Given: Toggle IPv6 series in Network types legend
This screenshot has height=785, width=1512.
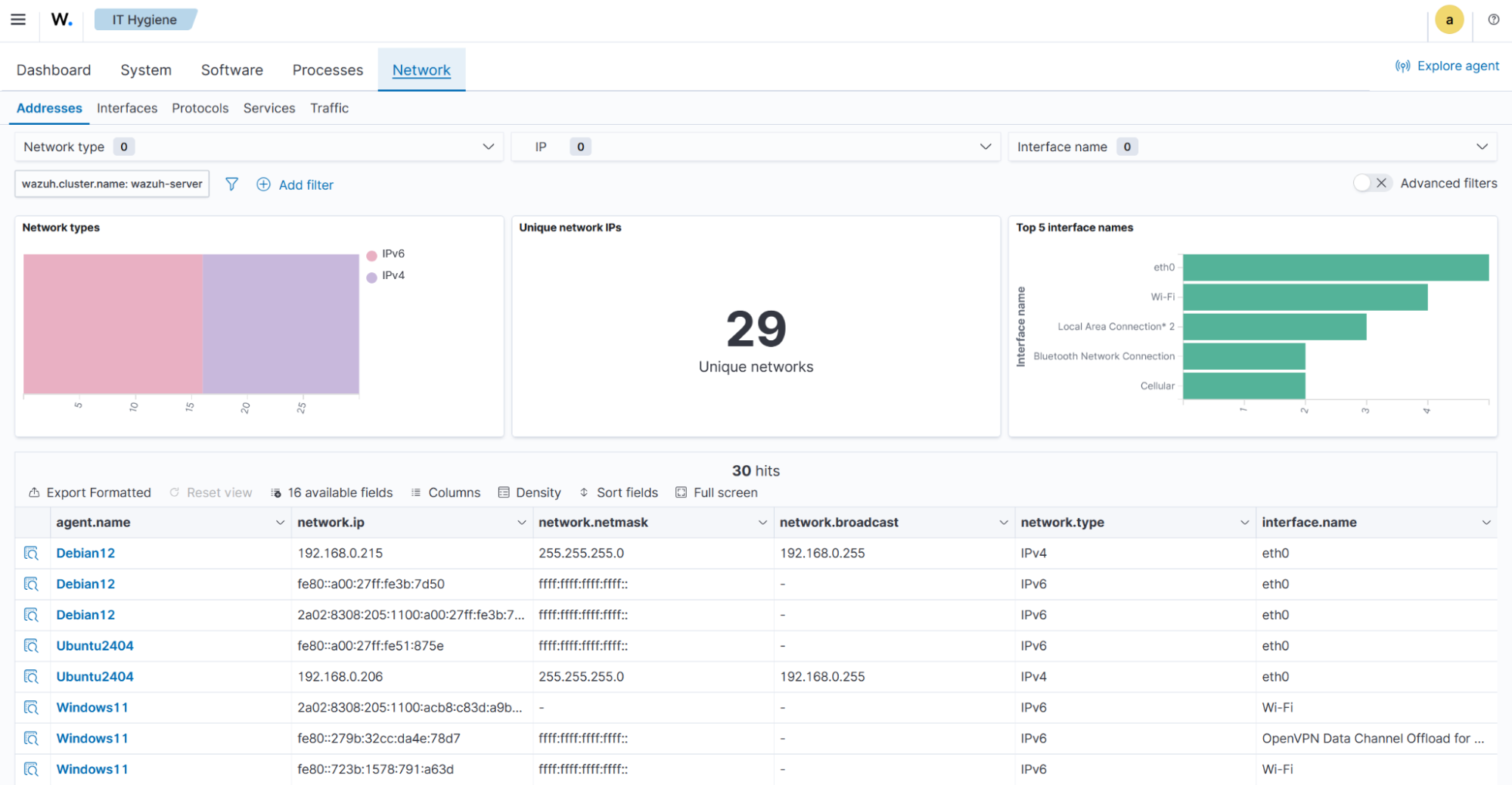Looking at the screenshot, I should point(392,254).
